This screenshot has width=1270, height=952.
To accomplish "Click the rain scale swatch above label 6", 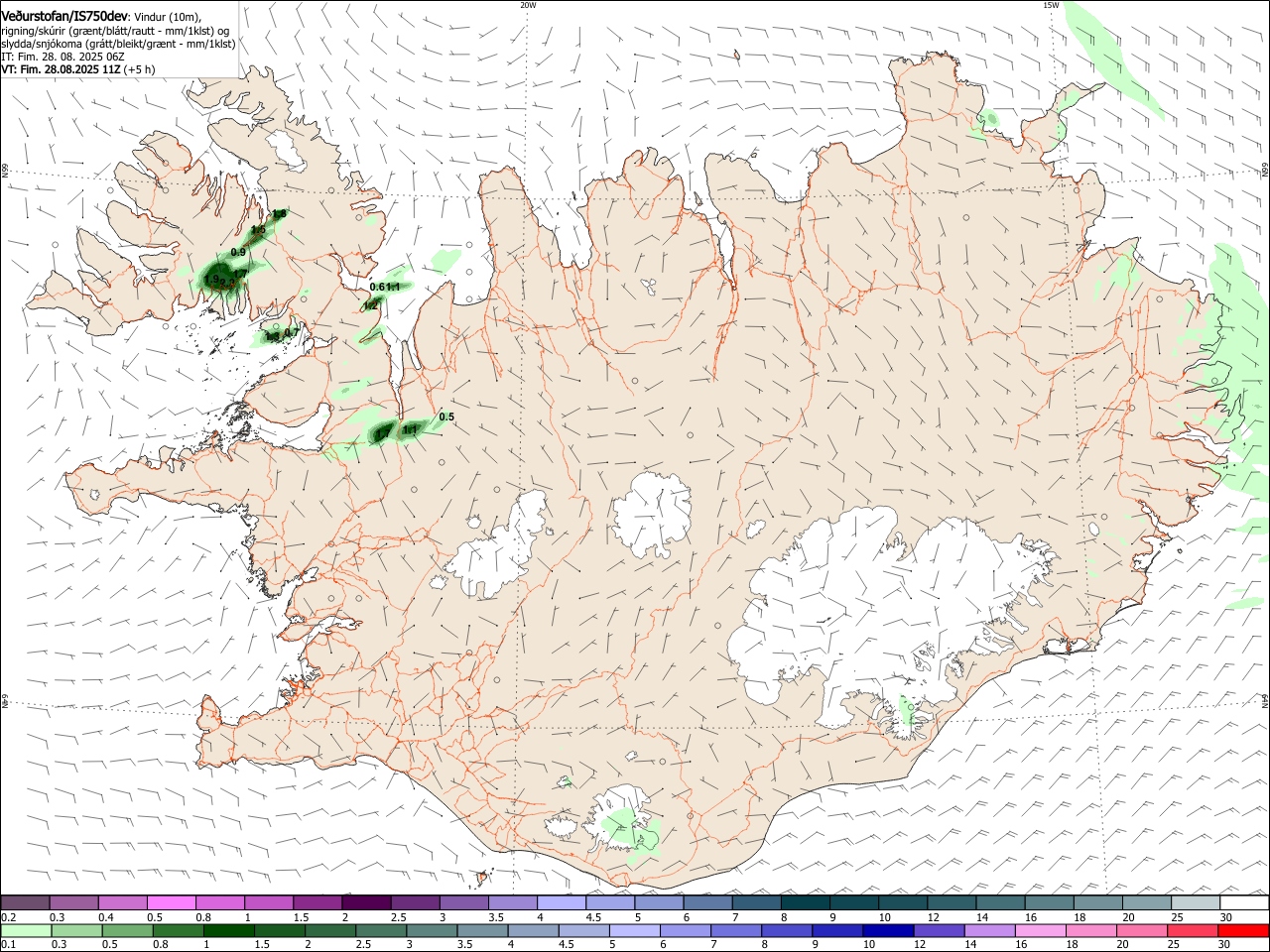I will [x=686, y=930].
